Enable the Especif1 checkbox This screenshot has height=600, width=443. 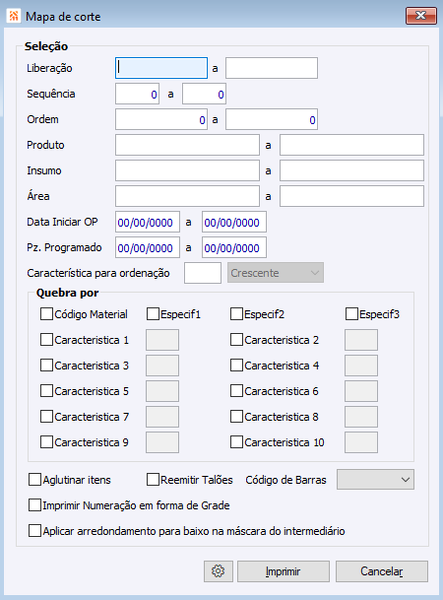[x=153, y=314]
